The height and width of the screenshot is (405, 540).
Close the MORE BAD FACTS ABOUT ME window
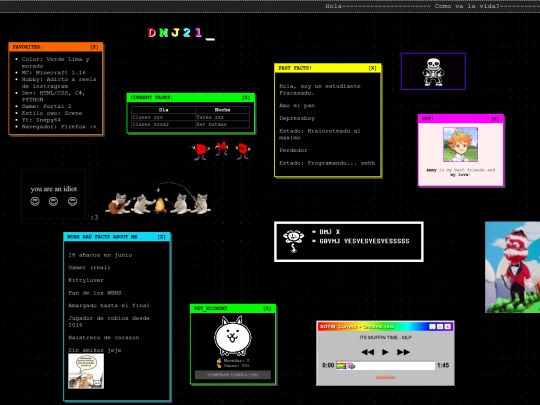click(162, 237)
